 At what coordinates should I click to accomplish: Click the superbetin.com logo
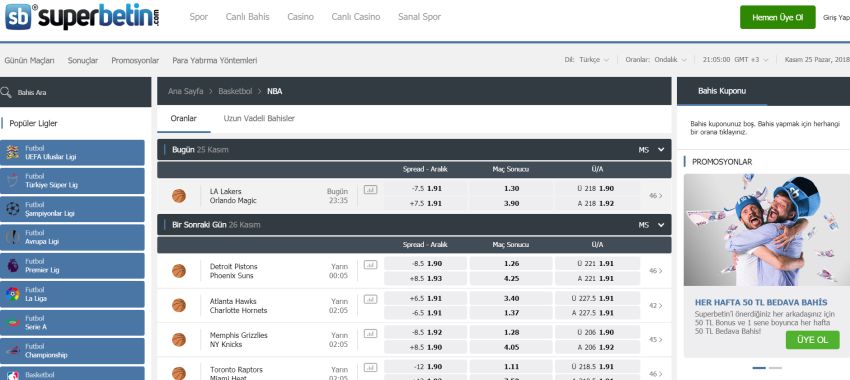[82, 17]
